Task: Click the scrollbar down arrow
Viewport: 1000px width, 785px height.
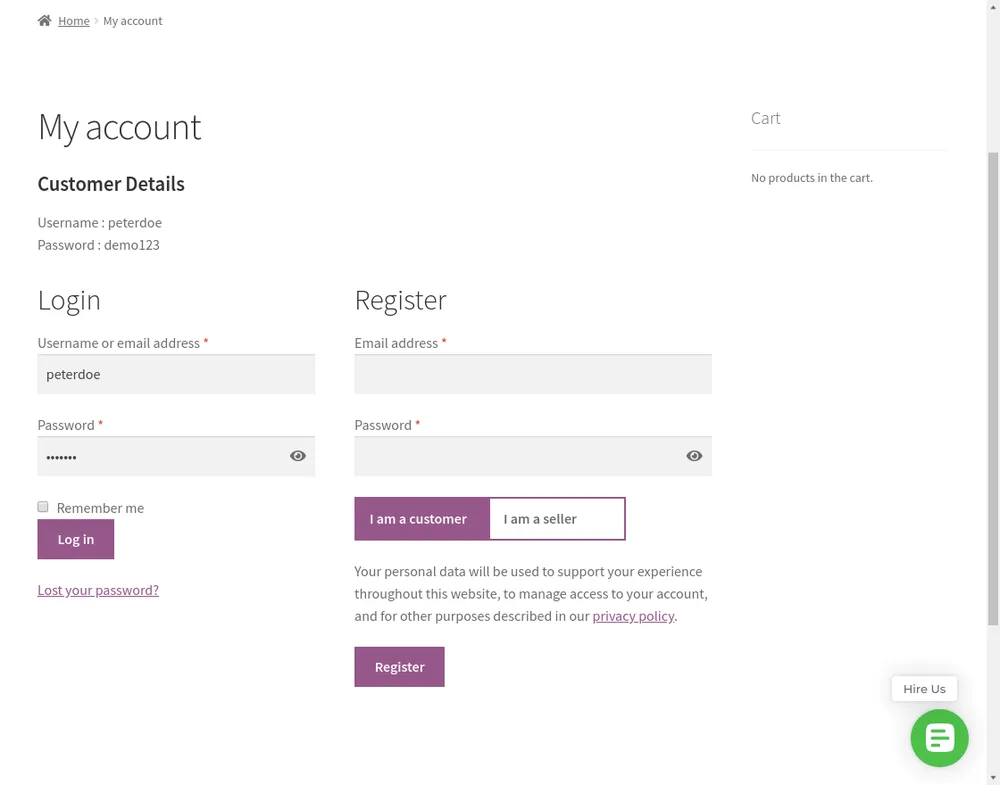Action: 993,778
